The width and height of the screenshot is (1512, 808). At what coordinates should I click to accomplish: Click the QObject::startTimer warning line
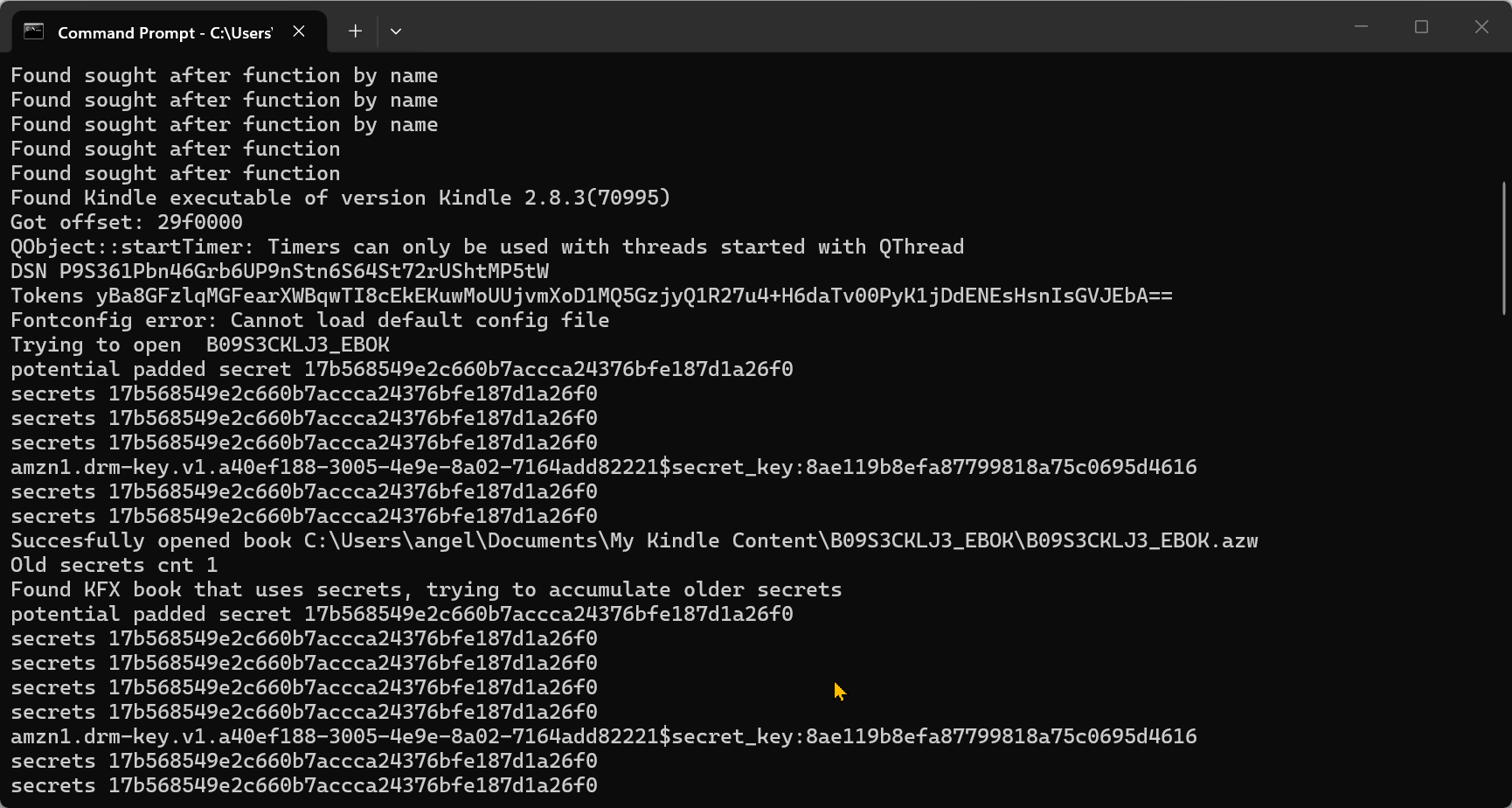487,247
